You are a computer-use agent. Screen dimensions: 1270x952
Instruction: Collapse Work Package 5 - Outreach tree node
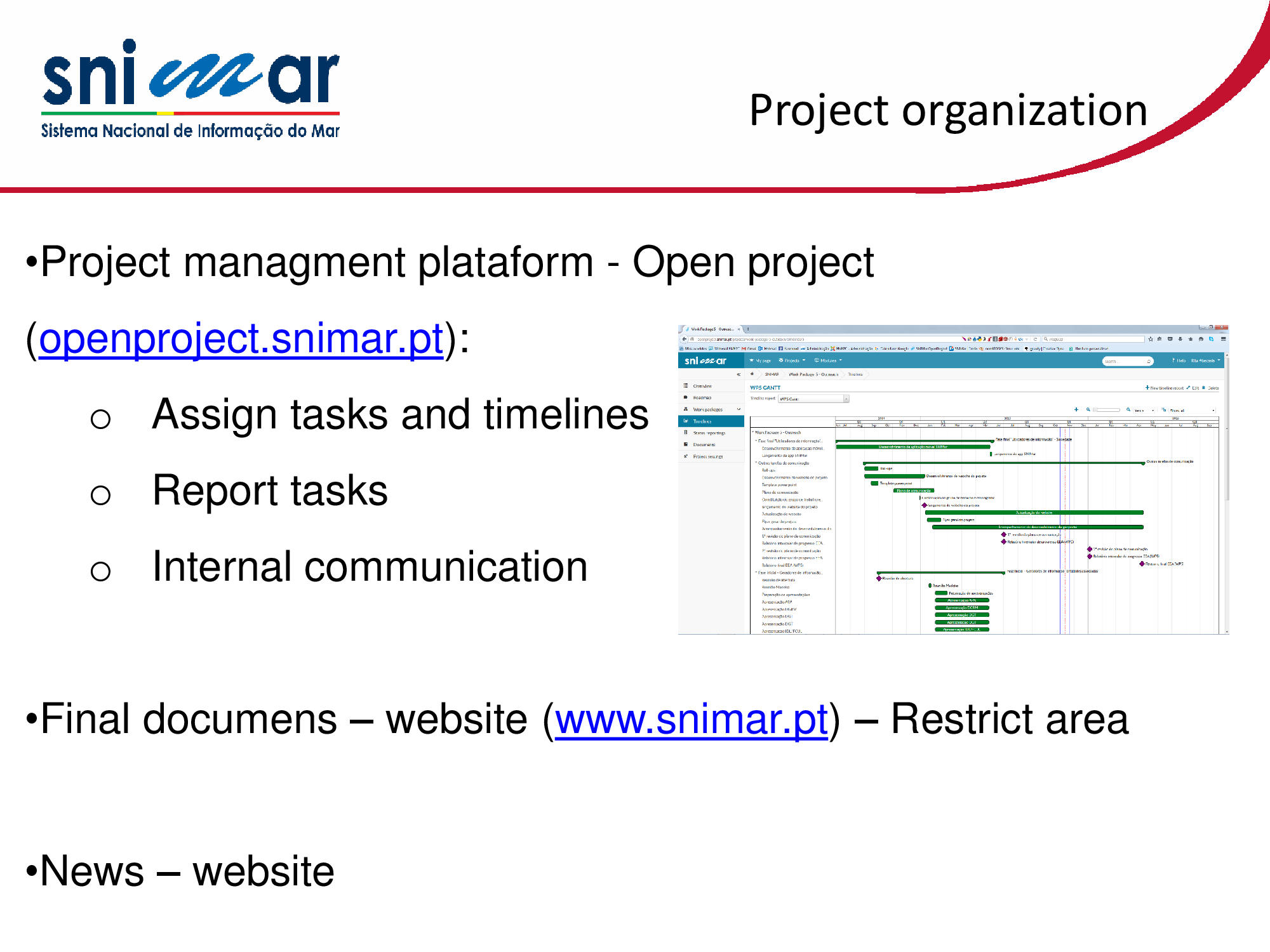point(752,432)
